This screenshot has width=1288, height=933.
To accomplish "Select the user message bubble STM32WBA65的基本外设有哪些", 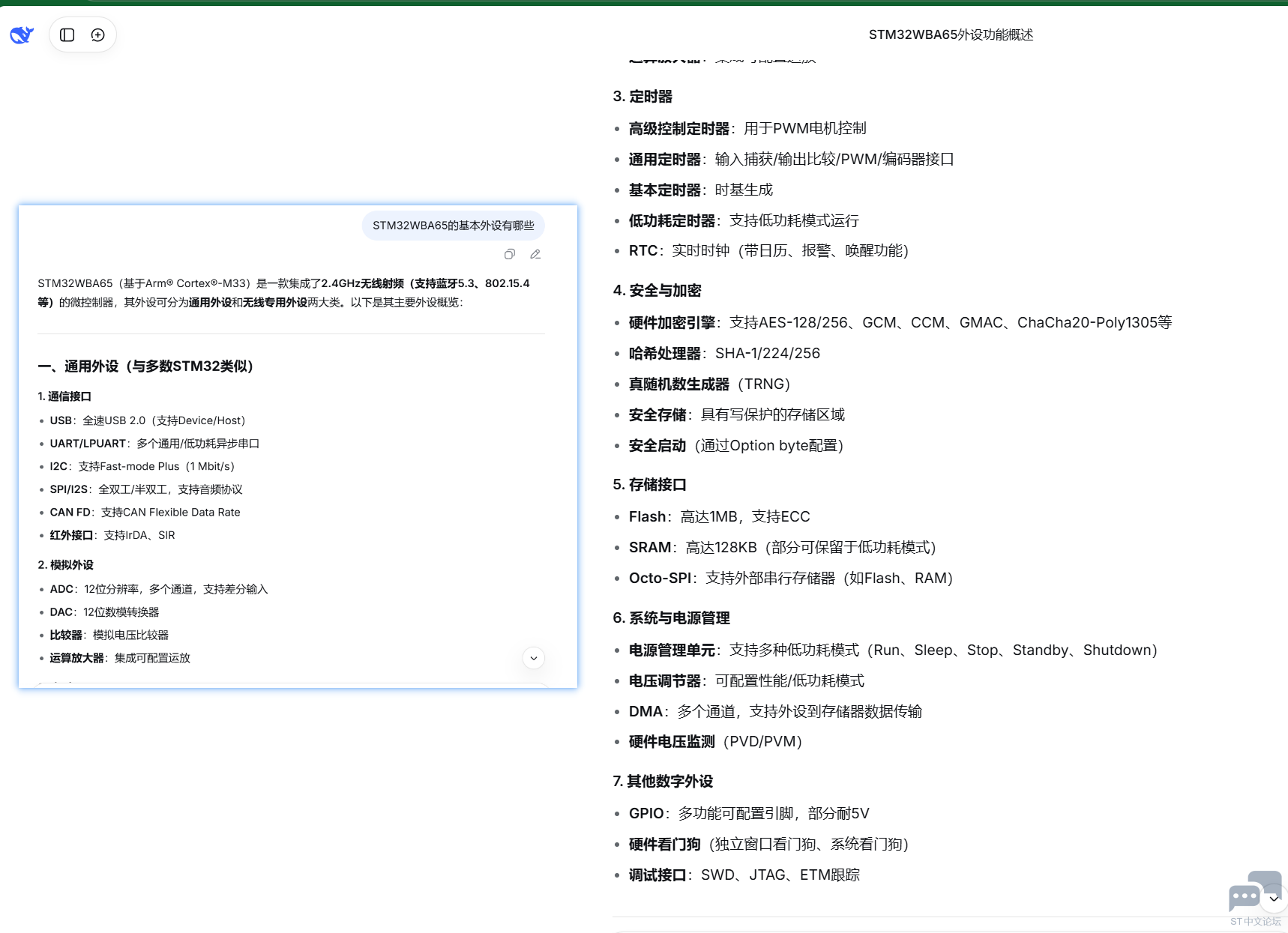I will coord(453,226).
